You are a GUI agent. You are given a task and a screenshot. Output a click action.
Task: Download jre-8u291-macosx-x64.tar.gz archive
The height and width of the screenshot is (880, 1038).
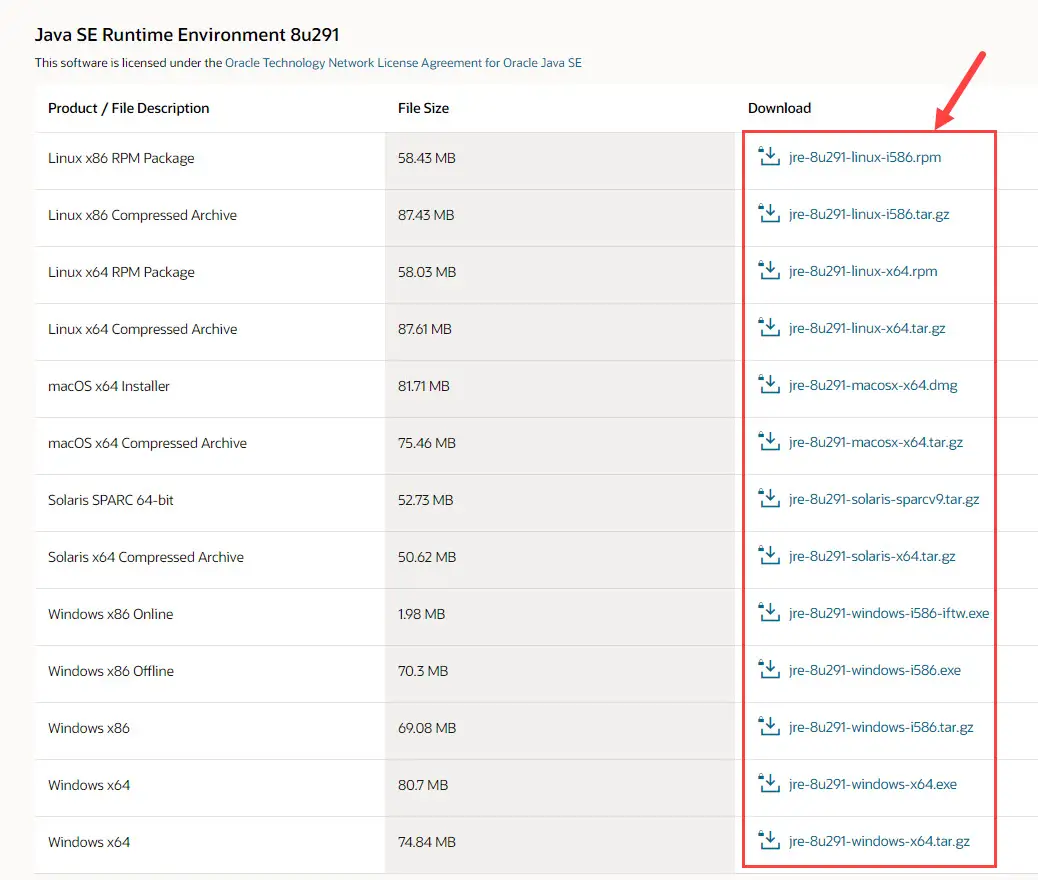[875, 442]
